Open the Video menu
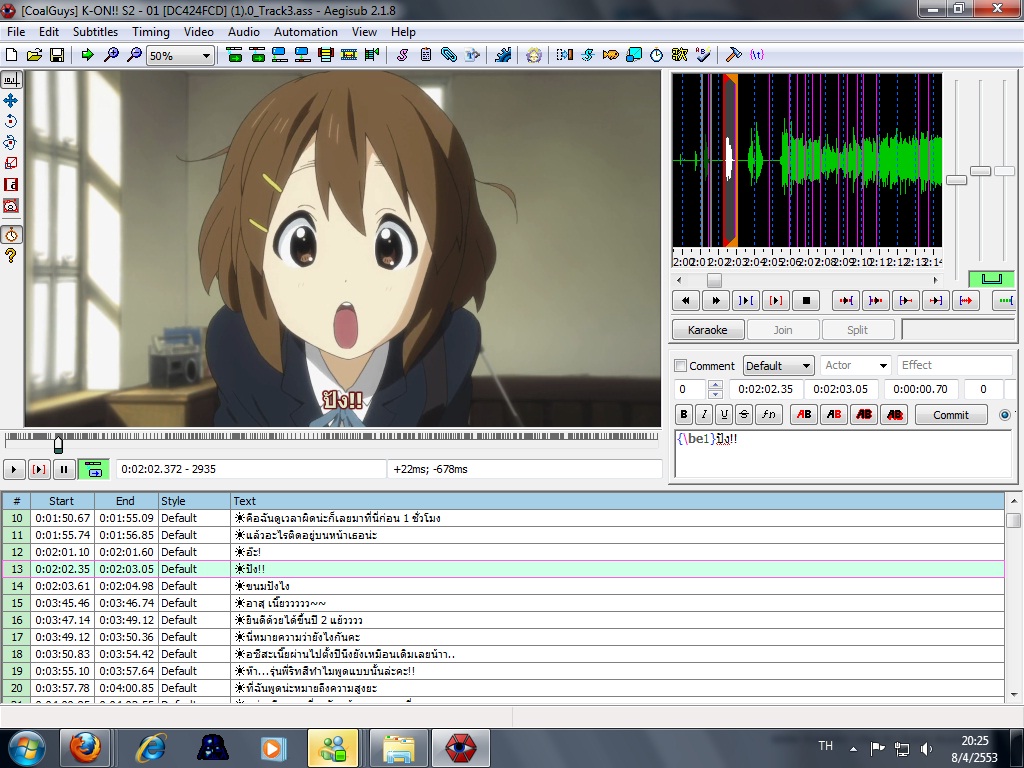 coord(199,31)
